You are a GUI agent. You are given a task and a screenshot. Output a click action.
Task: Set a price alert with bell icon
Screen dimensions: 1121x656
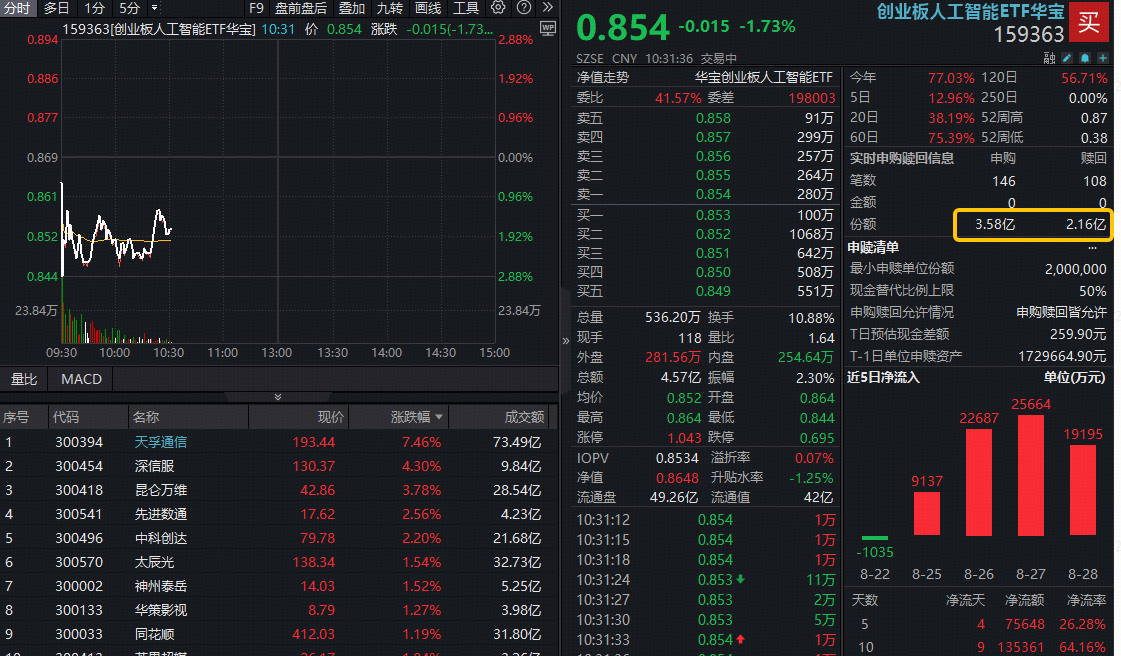pyautogui.click(x=1084, y=58)
